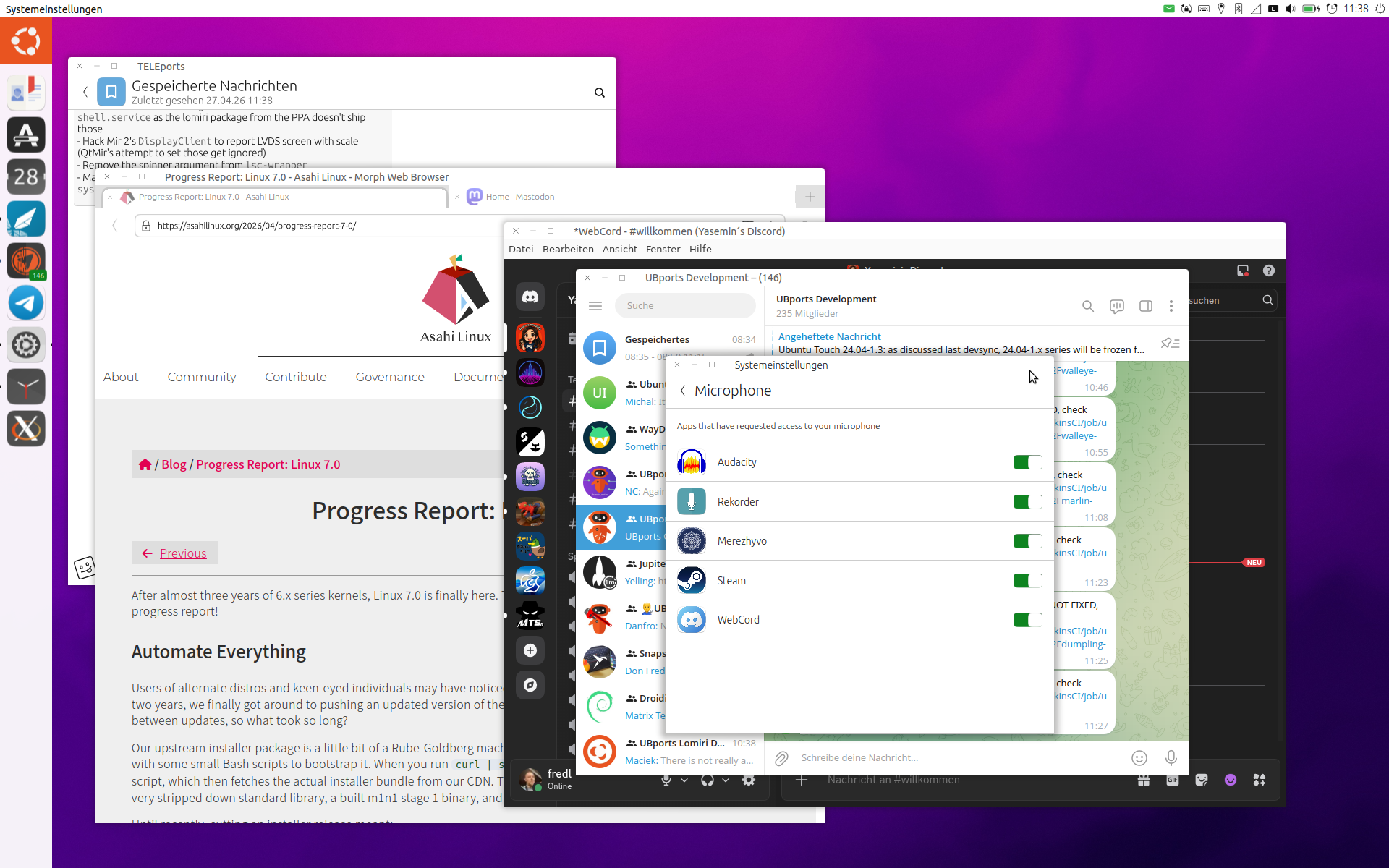
Task: Open the Community page link
Action: point(202,377)
